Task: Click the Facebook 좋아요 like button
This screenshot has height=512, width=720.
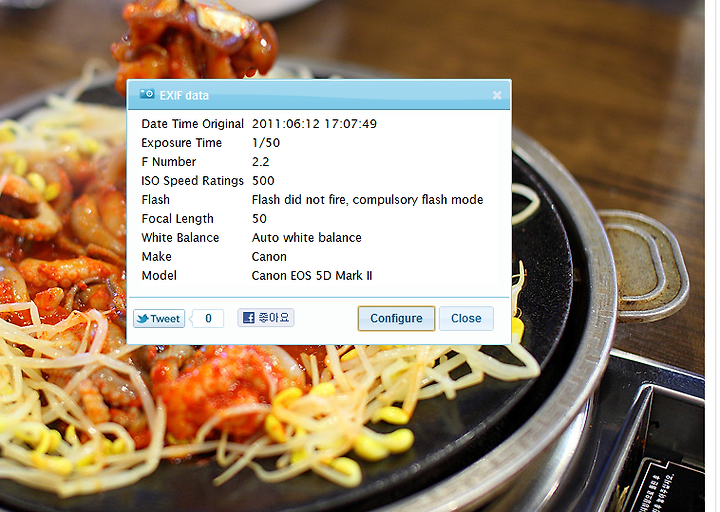Action: pos(266,317)
